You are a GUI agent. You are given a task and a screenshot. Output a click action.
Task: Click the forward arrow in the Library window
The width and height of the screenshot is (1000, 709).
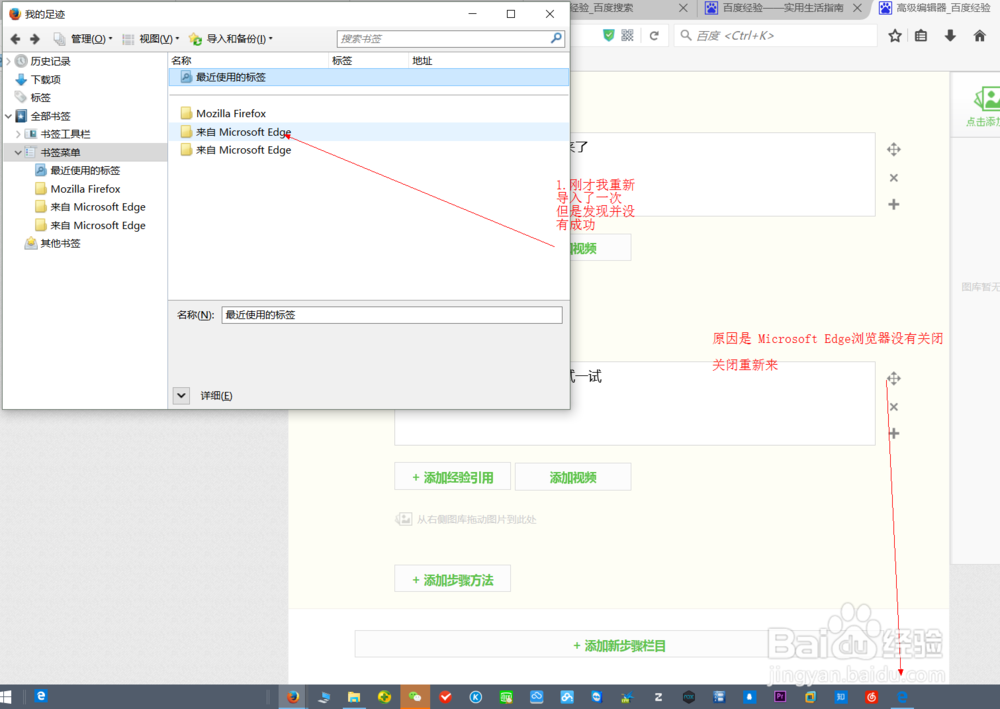coord(35,38)
